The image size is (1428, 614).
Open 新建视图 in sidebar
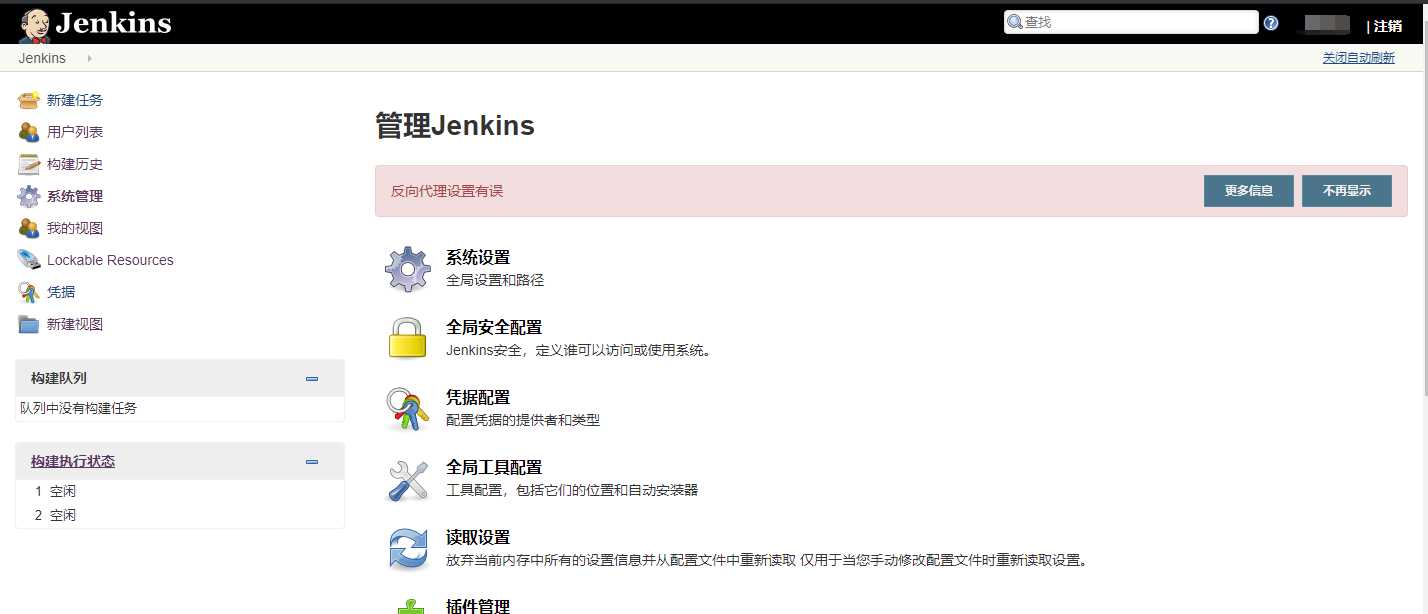75,324
